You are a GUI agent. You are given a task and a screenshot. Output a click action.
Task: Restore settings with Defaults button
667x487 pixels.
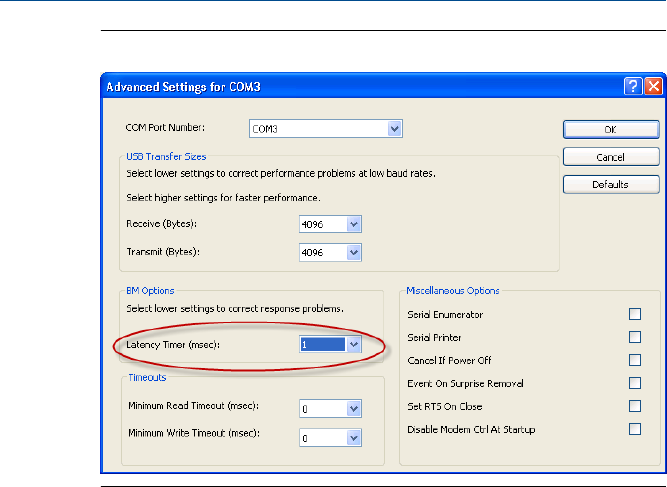(x=610, y=184)
